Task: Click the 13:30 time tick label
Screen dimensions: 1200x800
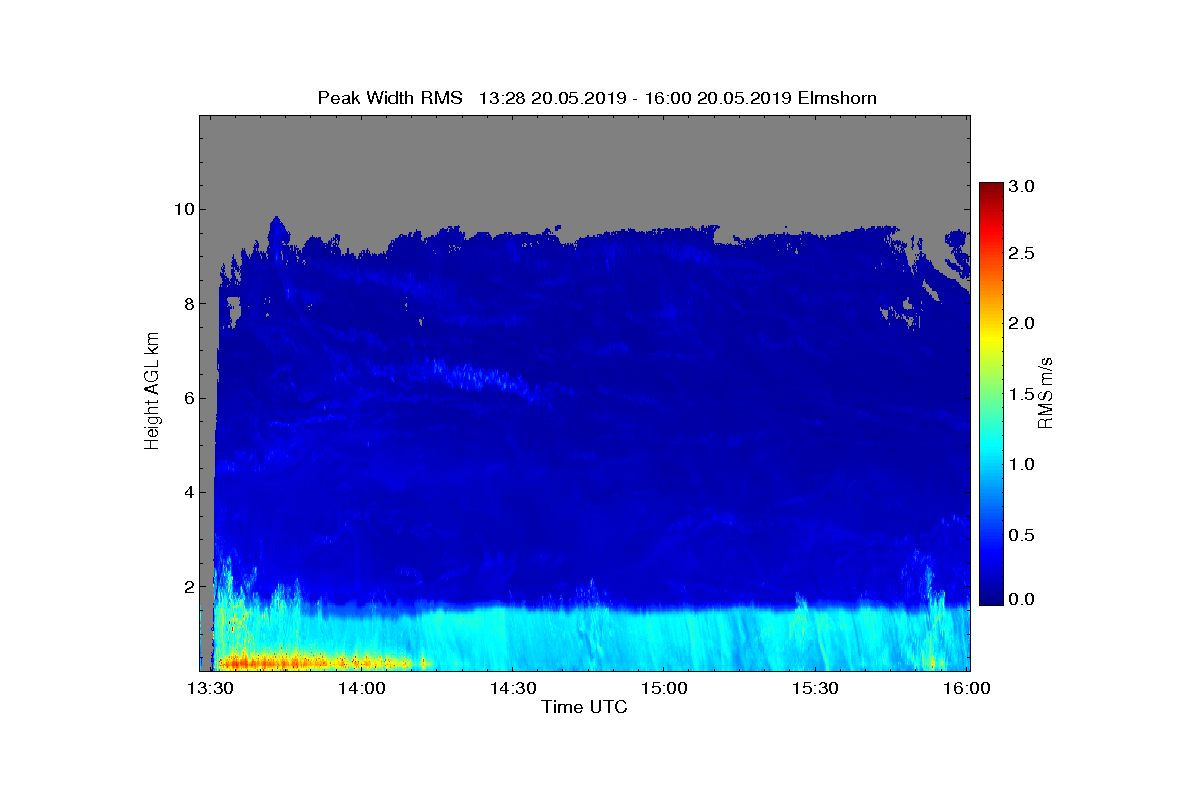Action: [x=211, y=689]
